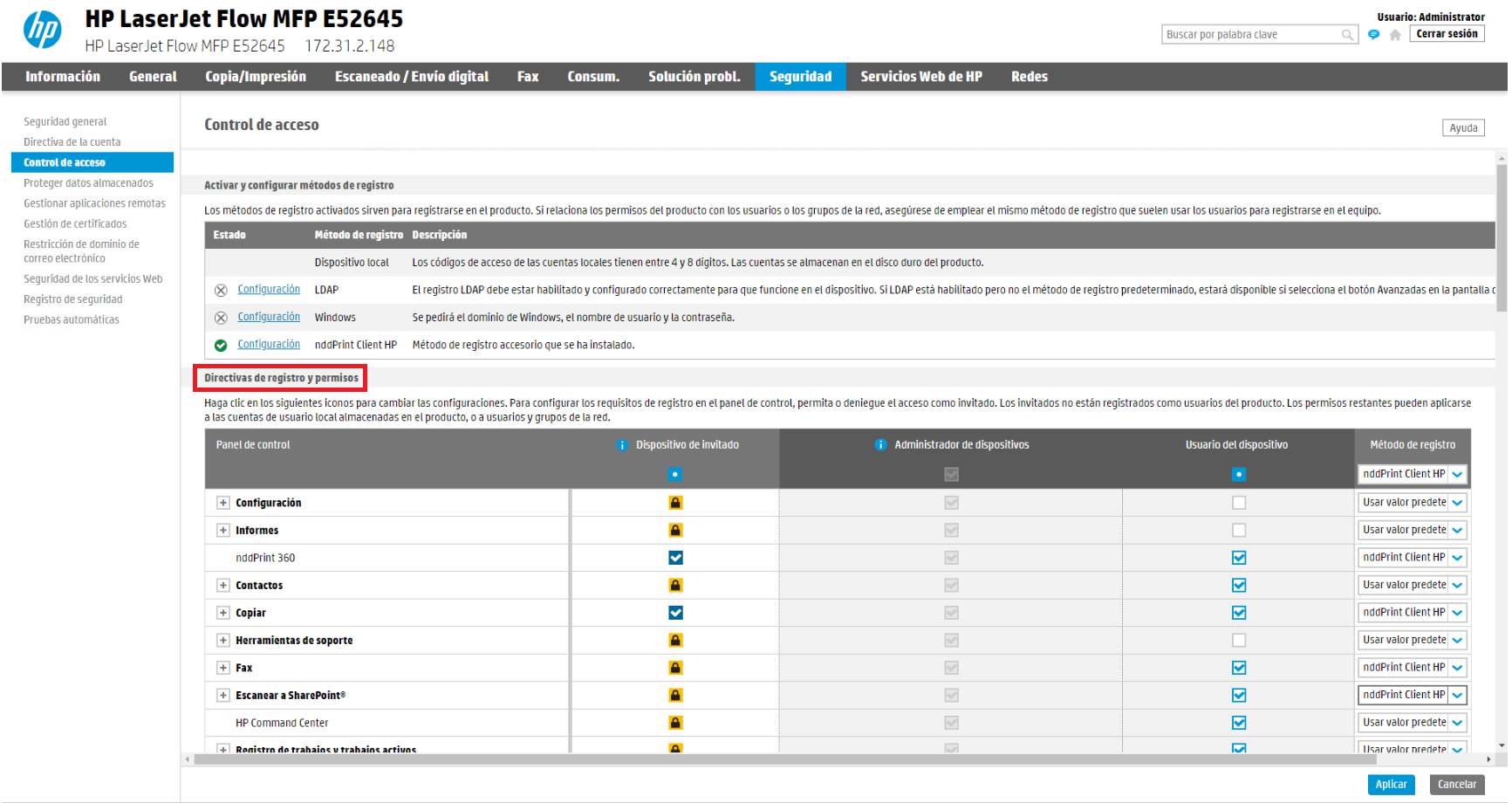Click lock icon in Contactos guest column
Viewport: 1512px width, 803px height.
coord(675,586)
